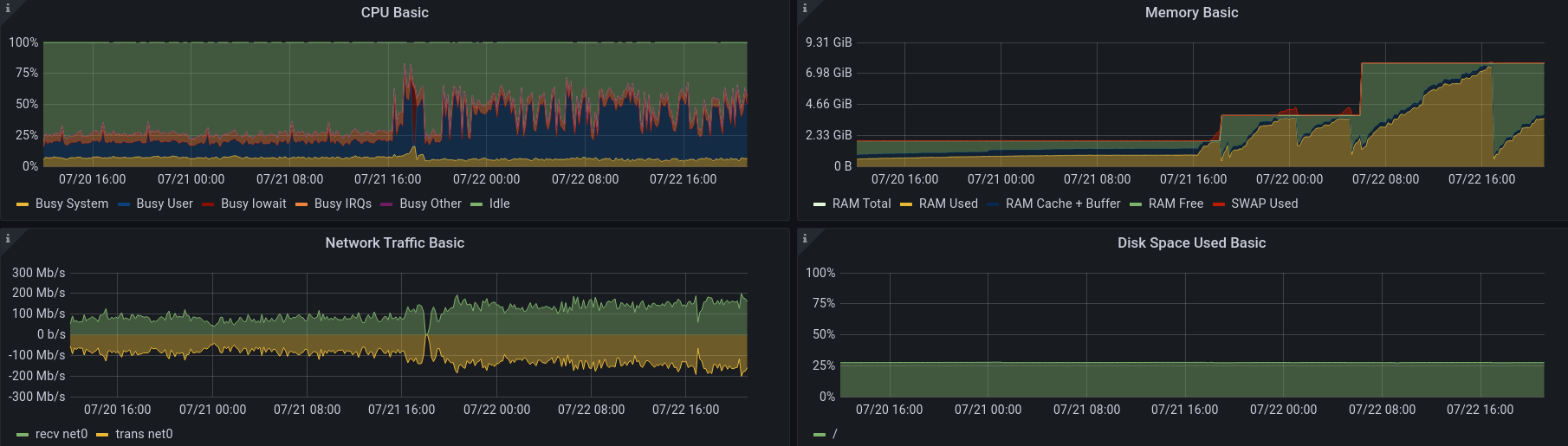Open the Disk Space Used Basic title menu
The image size is (1568, 446).
point(1191,243)
